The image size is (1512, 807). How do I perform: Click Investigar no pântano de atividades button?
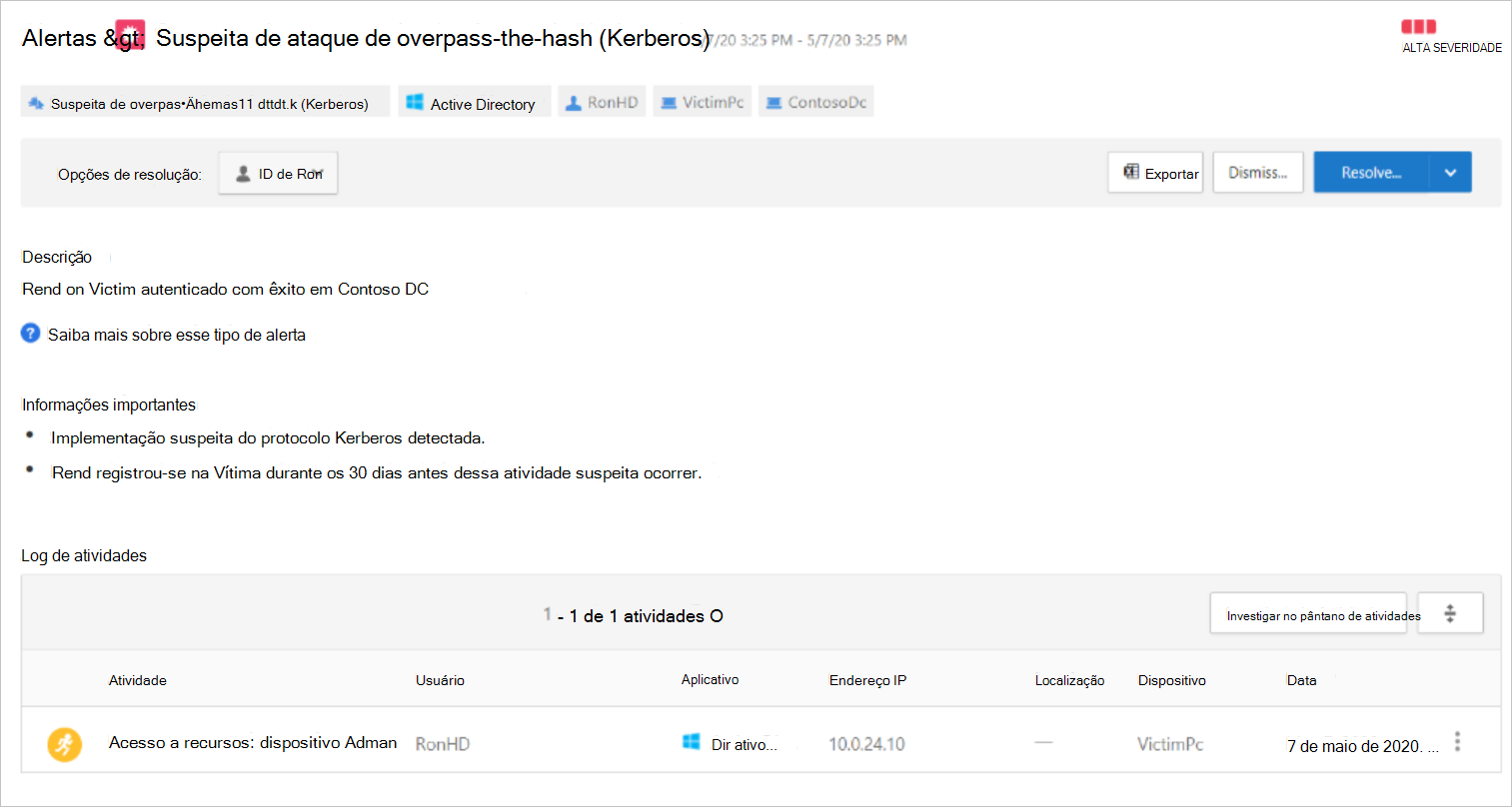point(1308,614)
